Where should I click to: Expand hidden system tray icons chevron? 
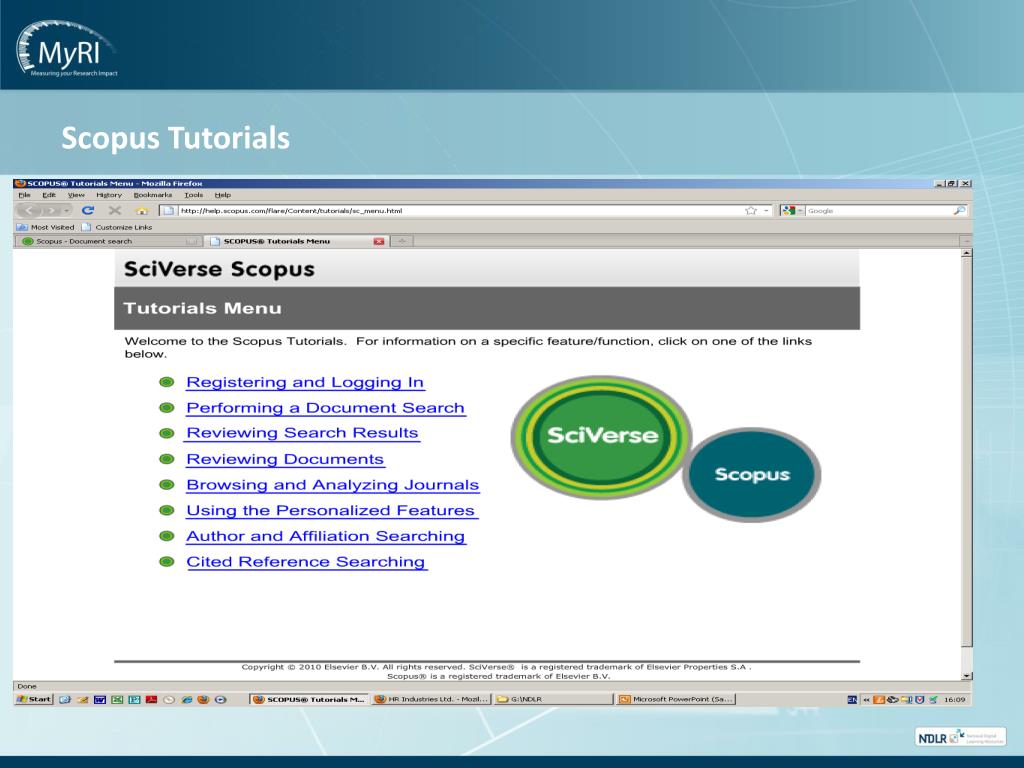click(x=867, y=699)
